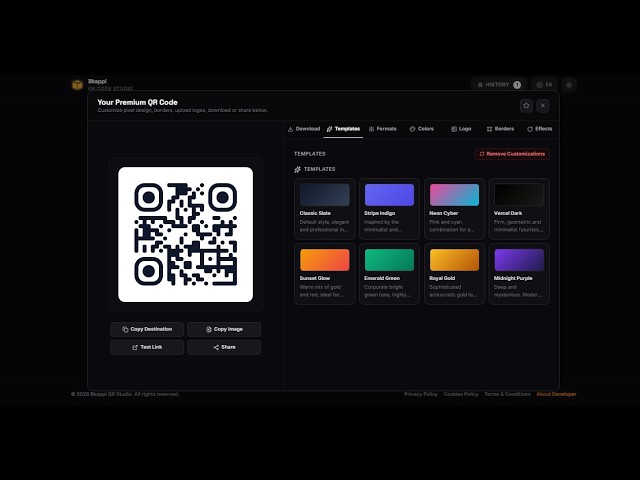The width and height of the screenshot is (640, 480).
Task: Open the Cookies Policy link
Action: point(461,394)
